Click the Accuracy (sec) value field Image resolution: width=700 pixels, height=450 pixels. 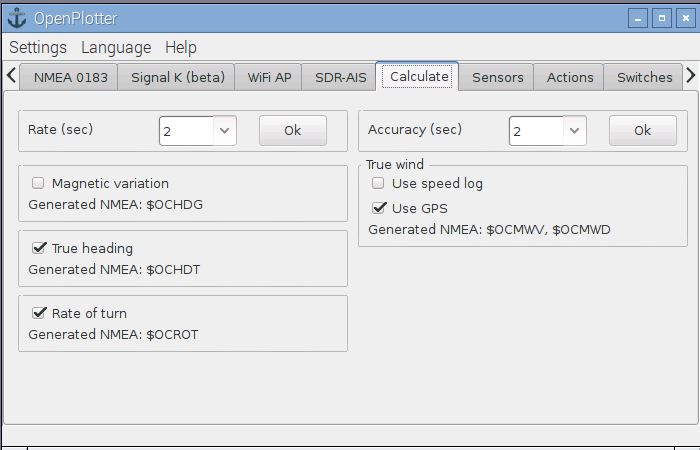coord(537,131)
